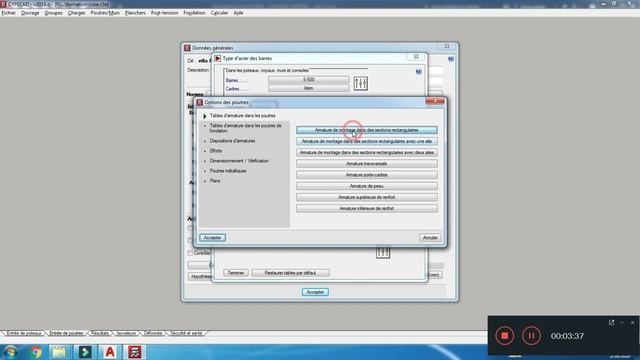The image size is (640, 360).
Task: Click rebar table icon at bottom of steel dialog
Action: pos(383,253)
